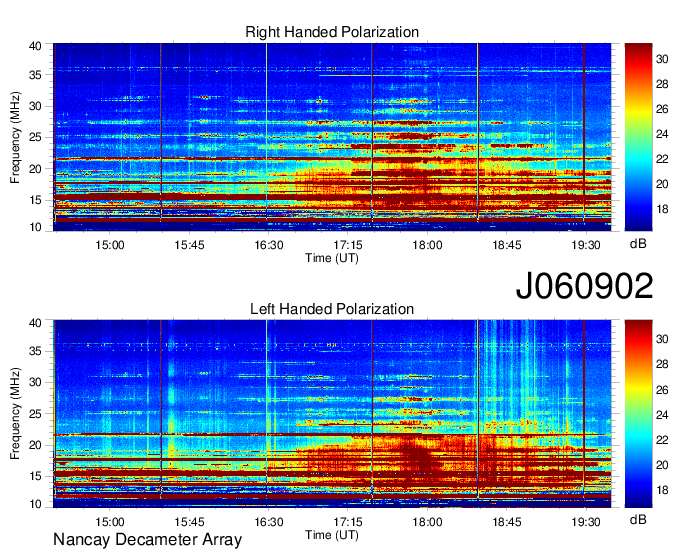The image size is (680, 552).
Task: Choose the 25 MHz tick on Left Handed frequency axis
Action: pos(35,414)
